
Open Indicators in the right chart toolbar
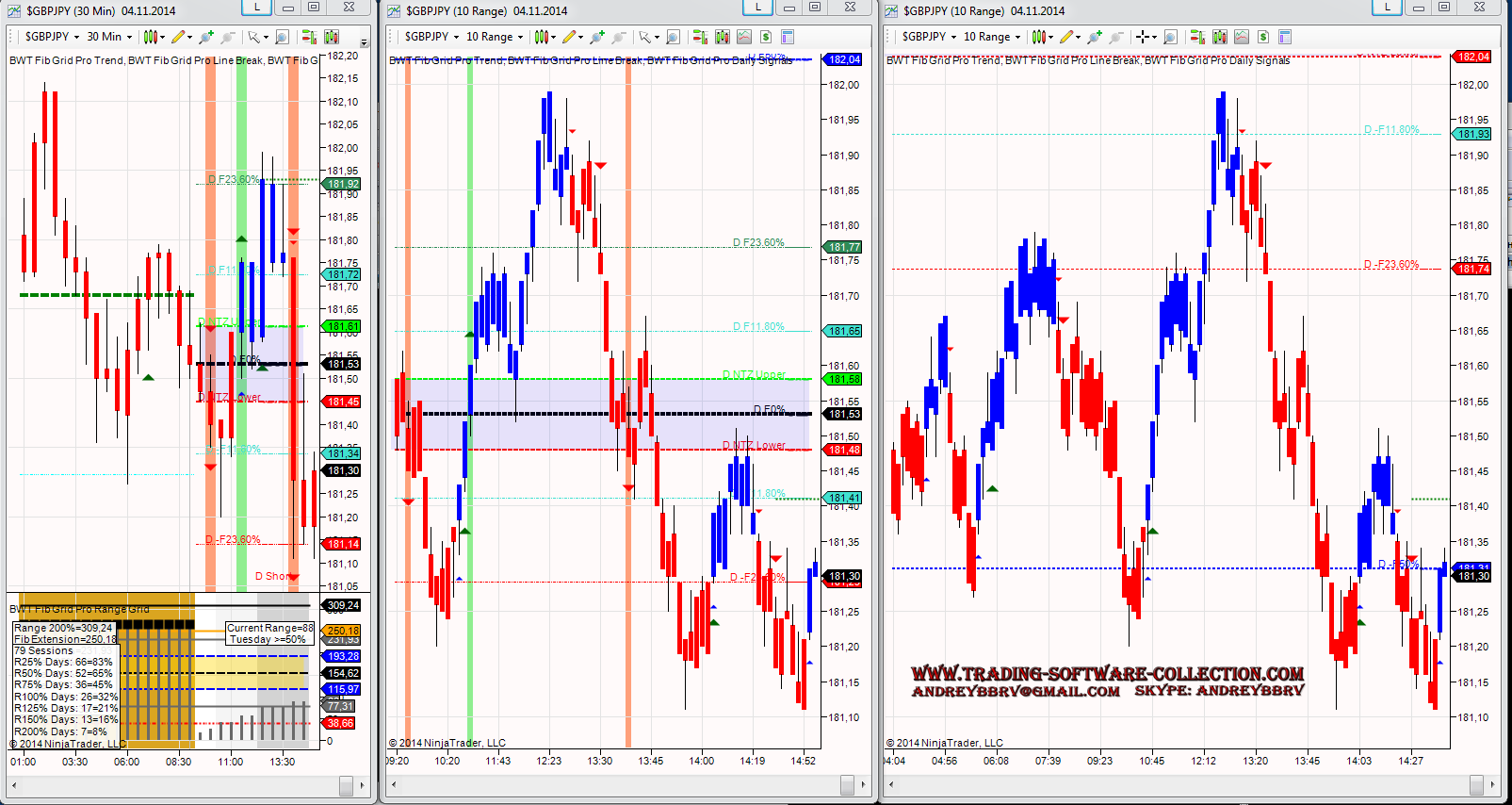point(1220,37)
